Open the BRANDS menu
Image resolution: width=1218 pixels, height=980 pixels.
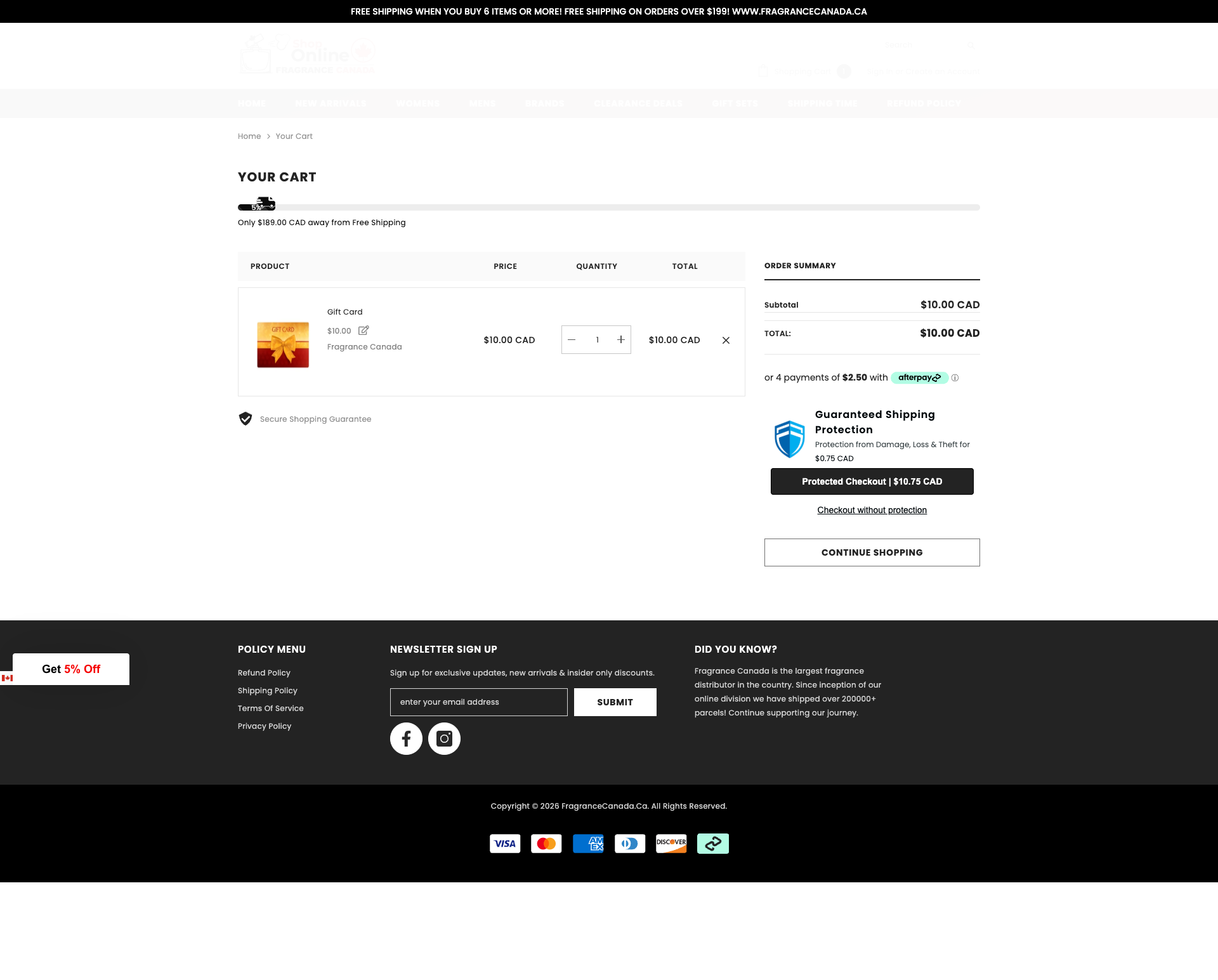pyautogui.click(x=544, y=103)
